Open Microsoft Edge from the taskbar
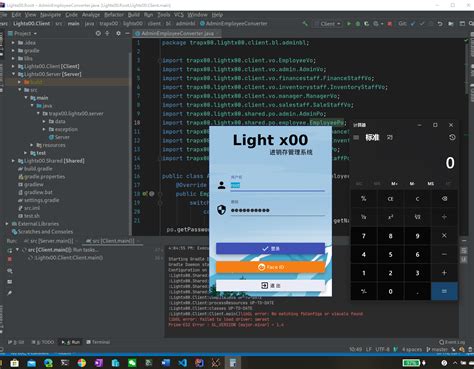Screen dimensions: 474x369 point(48,363)
